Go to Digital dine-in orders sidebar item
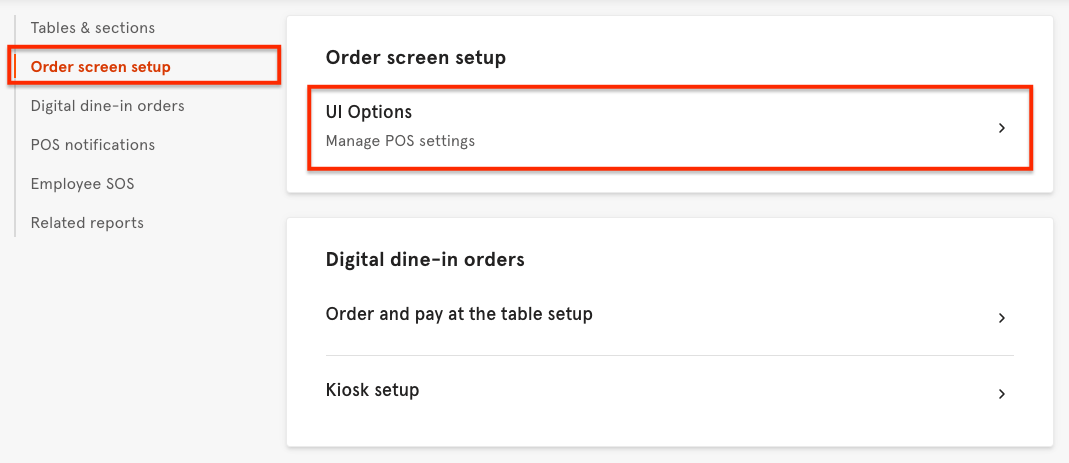Image resolution: width=1069 pixels, height=463 pixels. click(x=107, y=106)
